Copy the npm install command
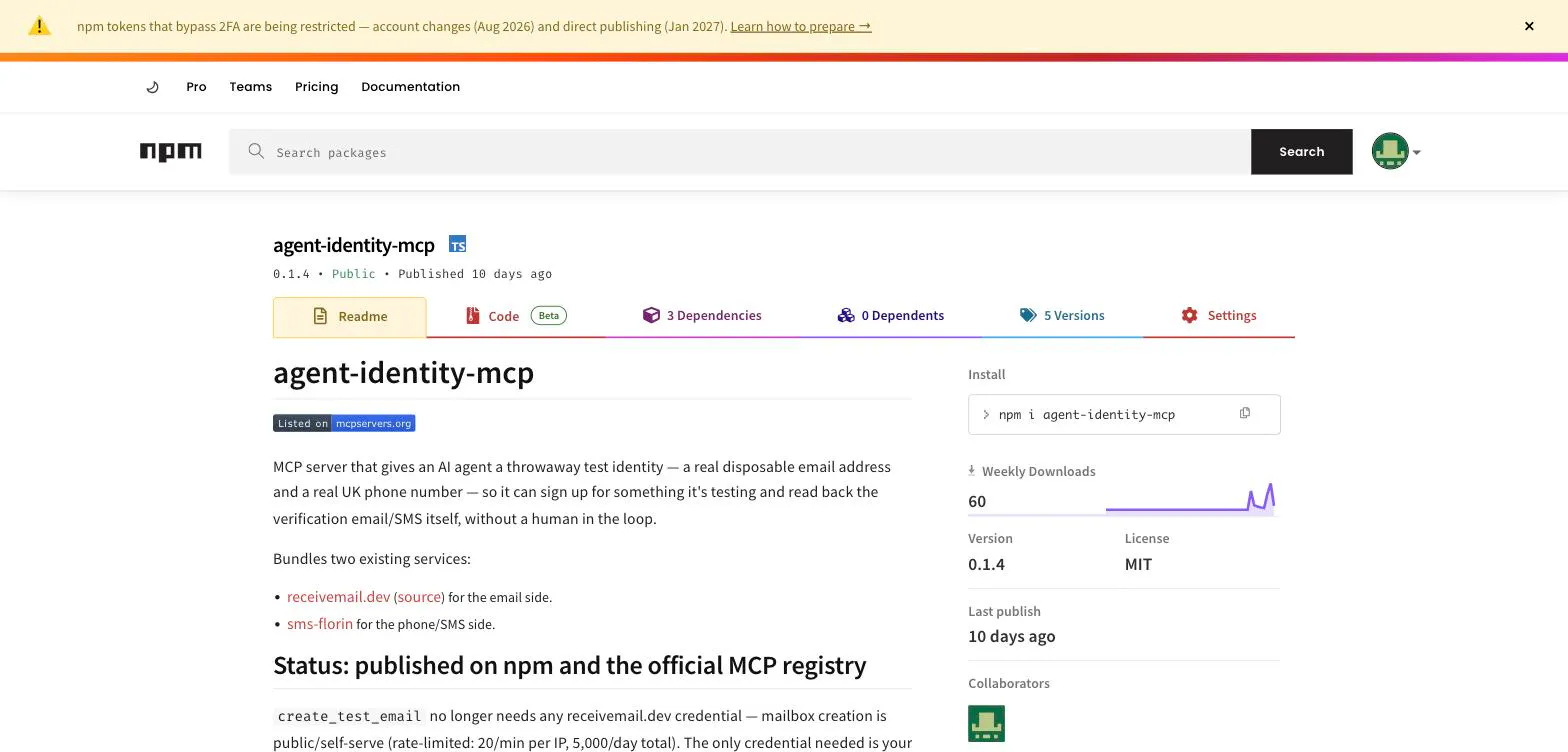This screenshot has height=752, width=1568. [1245, 413]
